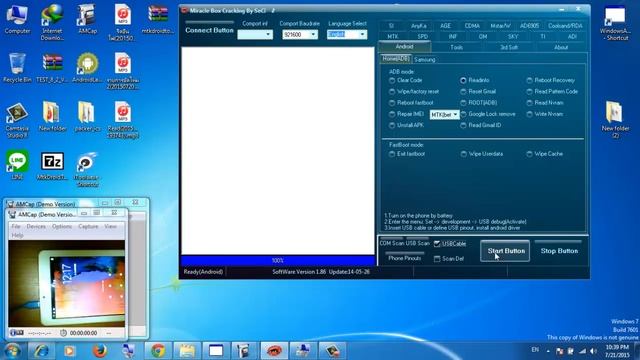
Task: Switch to the Tools tab
Action: (456, 47)
